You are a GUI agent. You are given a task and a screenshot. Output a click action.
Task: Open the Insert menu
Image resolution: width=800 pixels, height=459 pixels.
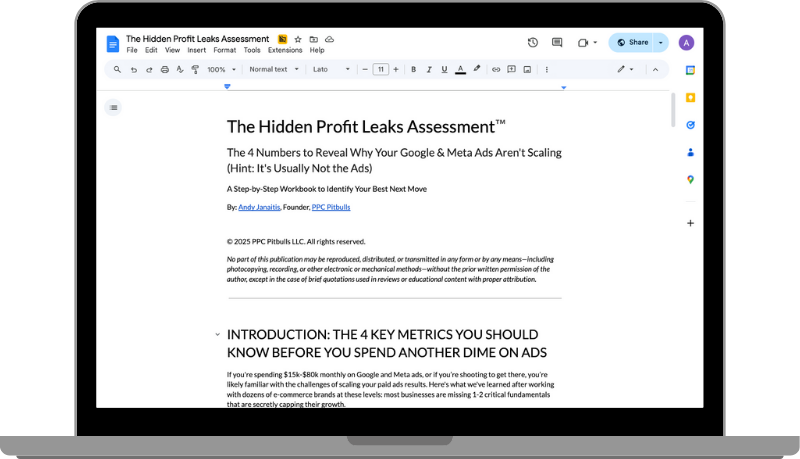[x=196, y=50]
